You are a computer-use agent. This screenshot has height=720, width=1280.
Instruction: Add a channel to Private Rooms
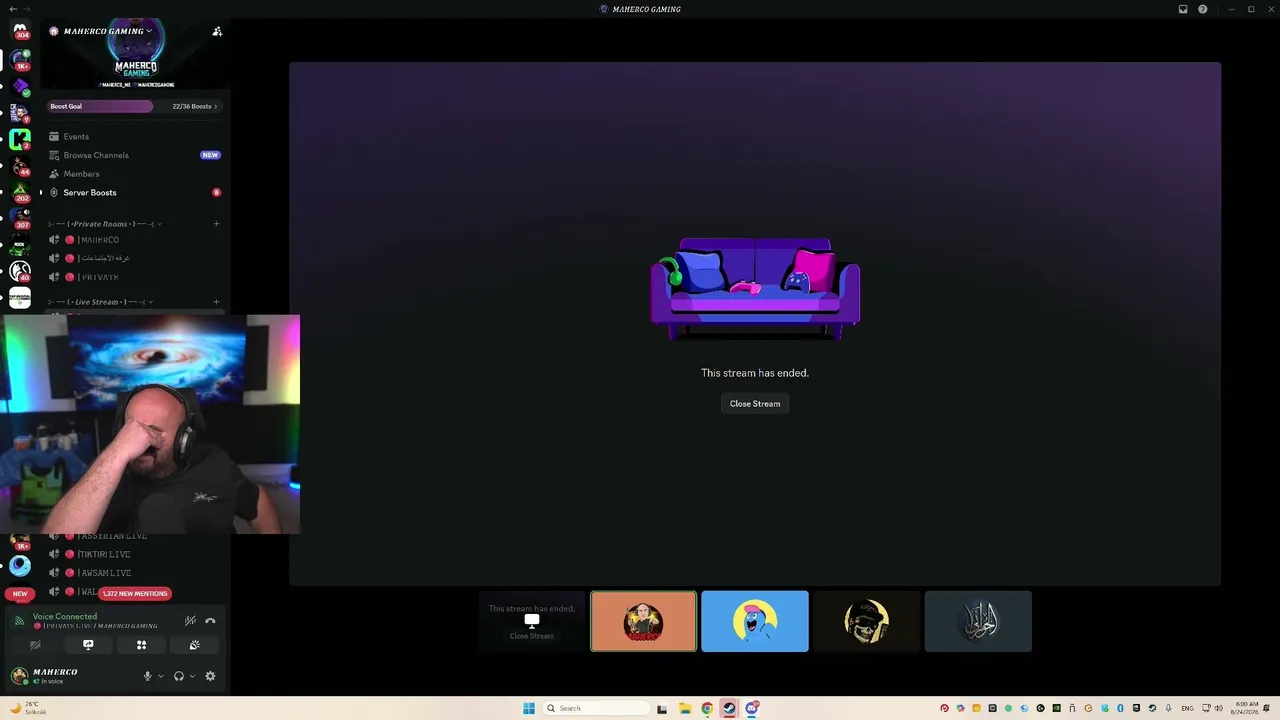pos(216,224)
